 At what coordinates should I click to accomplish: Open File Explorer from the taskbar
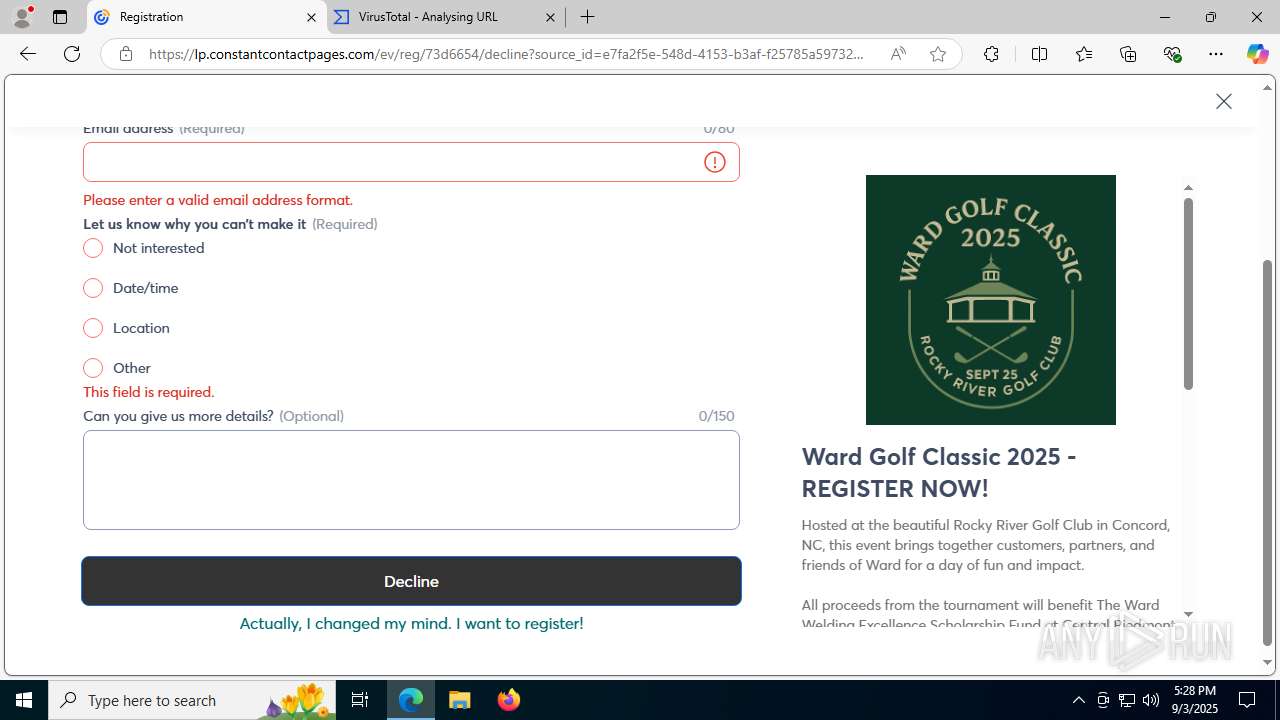[x=460, y=700]
